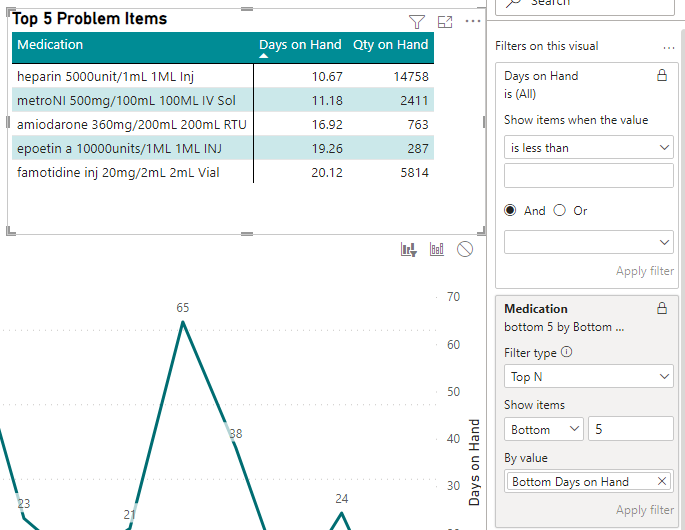This screenshot has height=530, width=685.
Task: Click the value input under 'is less than'
Action: coord(588,176)
